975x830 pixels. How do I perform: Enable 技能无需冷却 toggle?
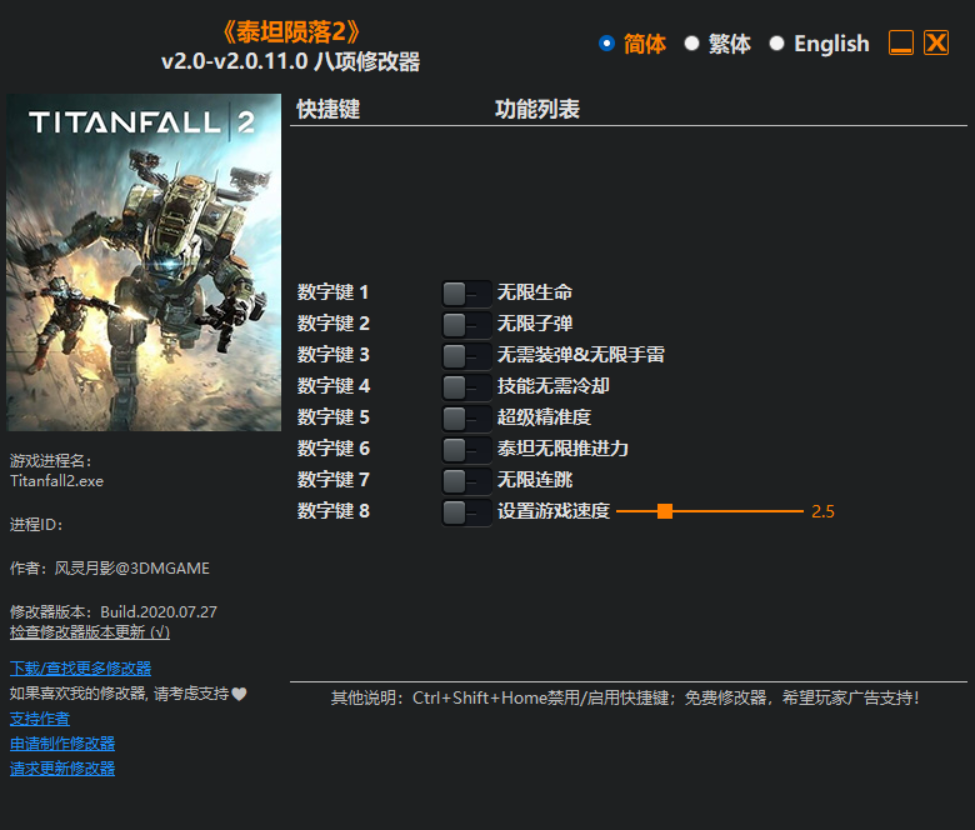[x=465, y=386]
